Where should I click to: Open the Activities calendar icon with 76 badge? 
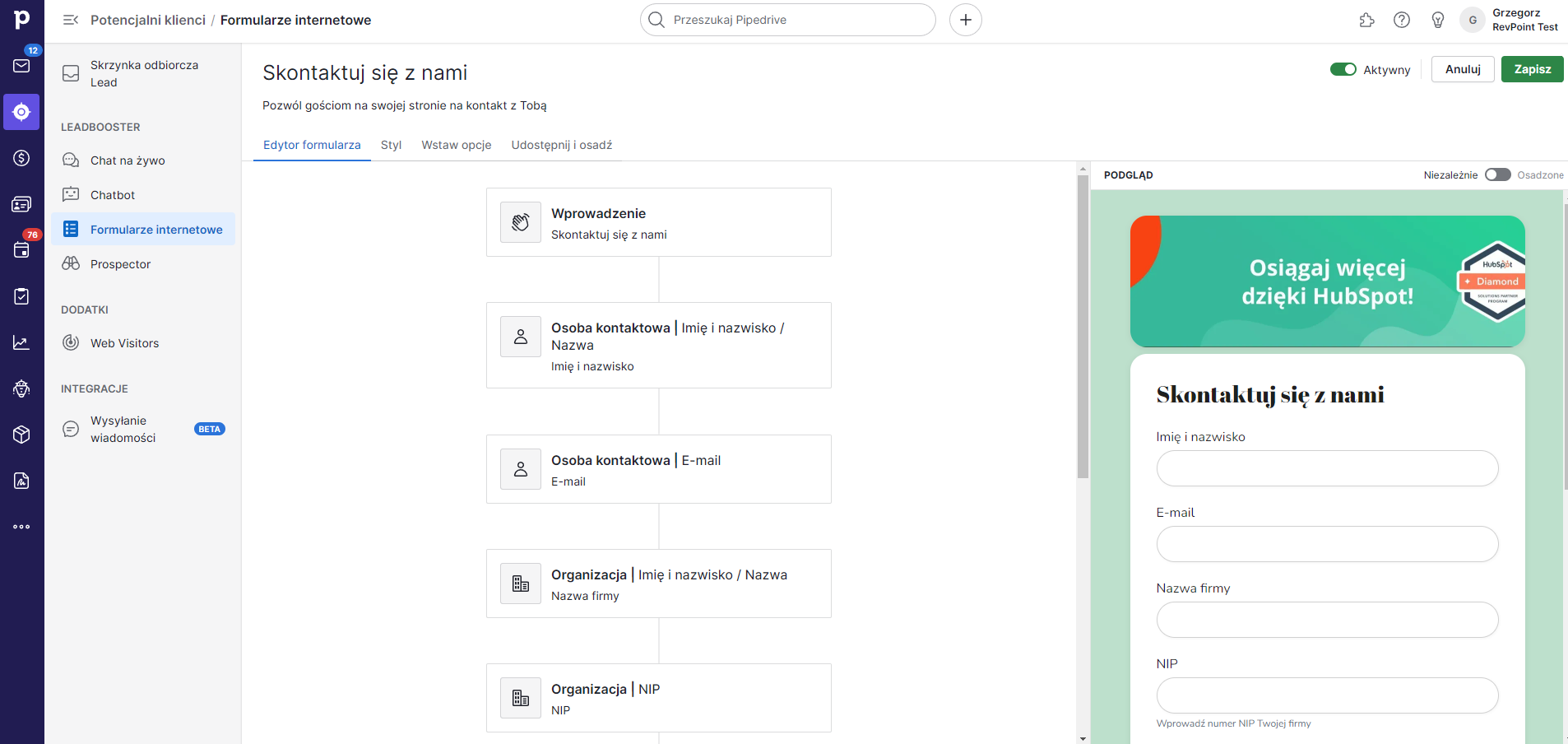(21, 250)
